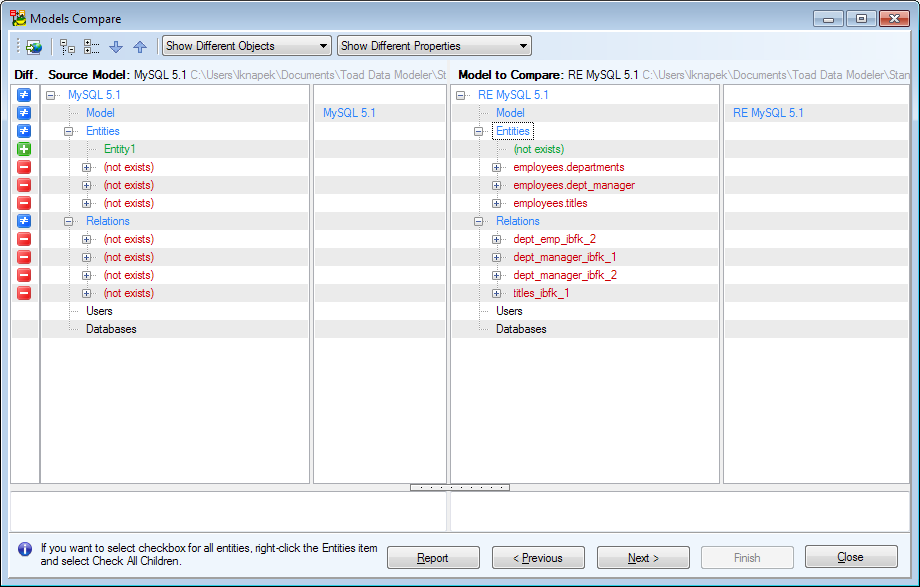Click the Close button at bottom right
Image resolution: width=920 pixels, height=587 pixels.
pos(851,556)
